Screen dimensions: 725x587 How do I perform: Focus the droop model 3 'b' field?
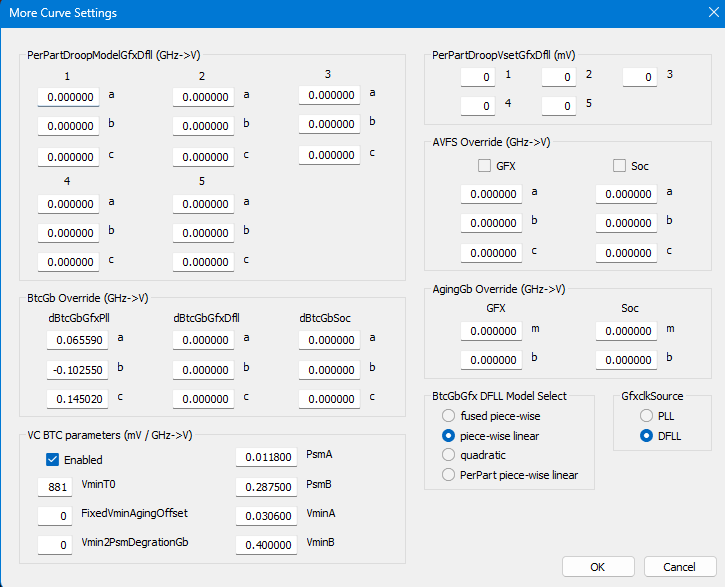tap(329, 124)
